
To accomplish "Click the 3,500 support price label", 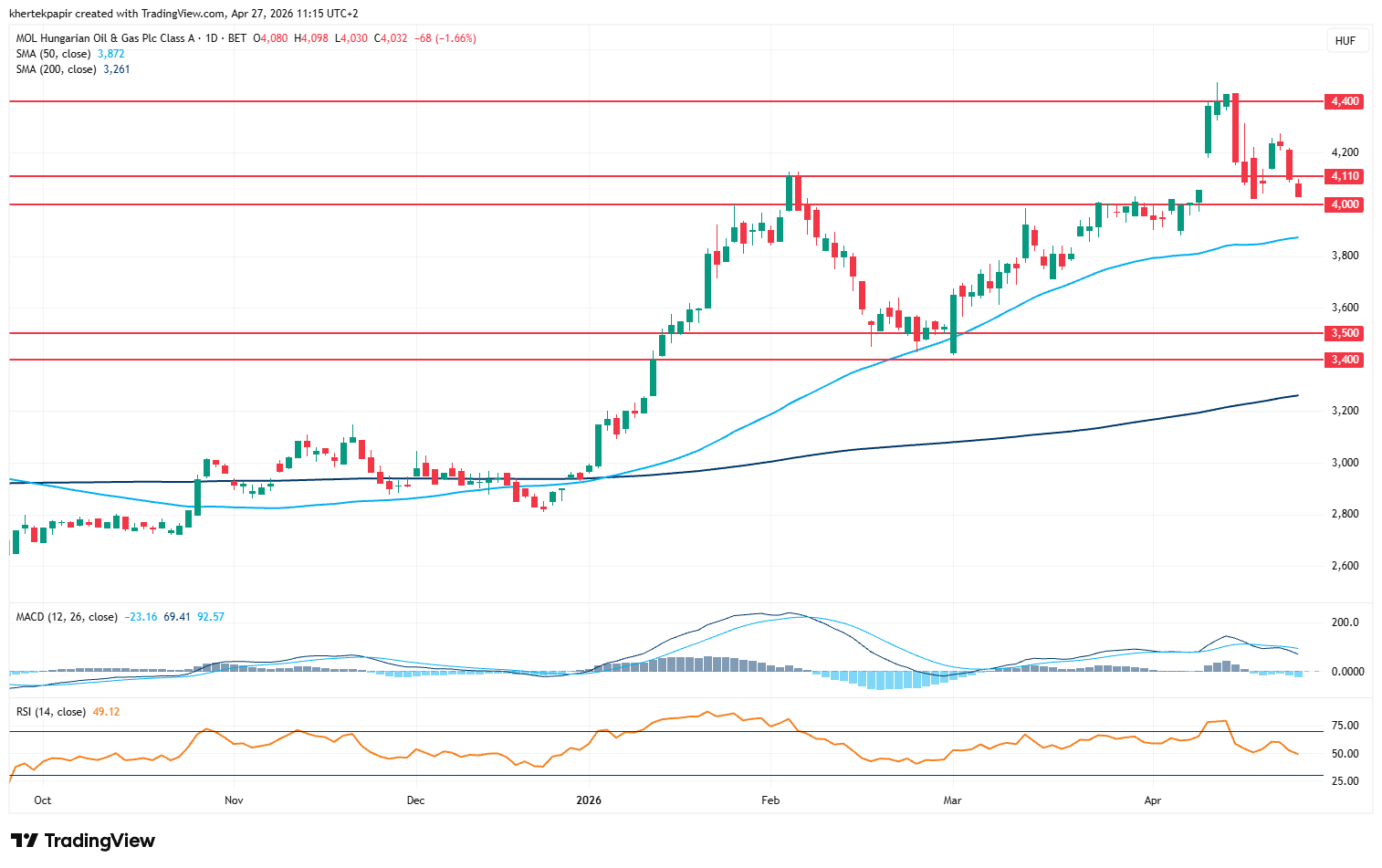I will point(1344,333).
